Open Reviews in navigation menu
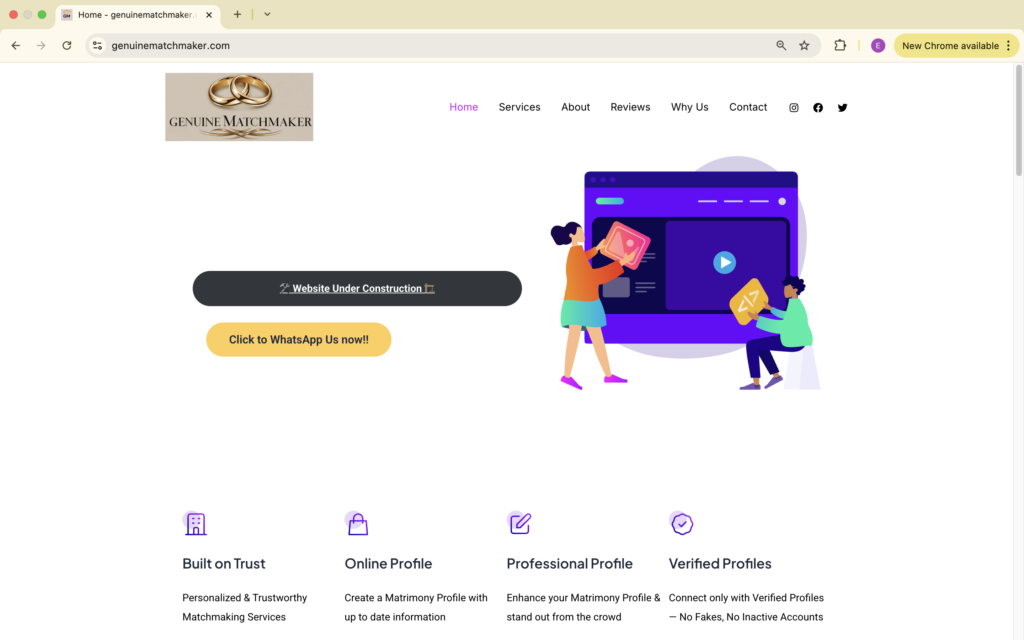The width and height of the screenshot is (1024, 640). pos(630,107)
